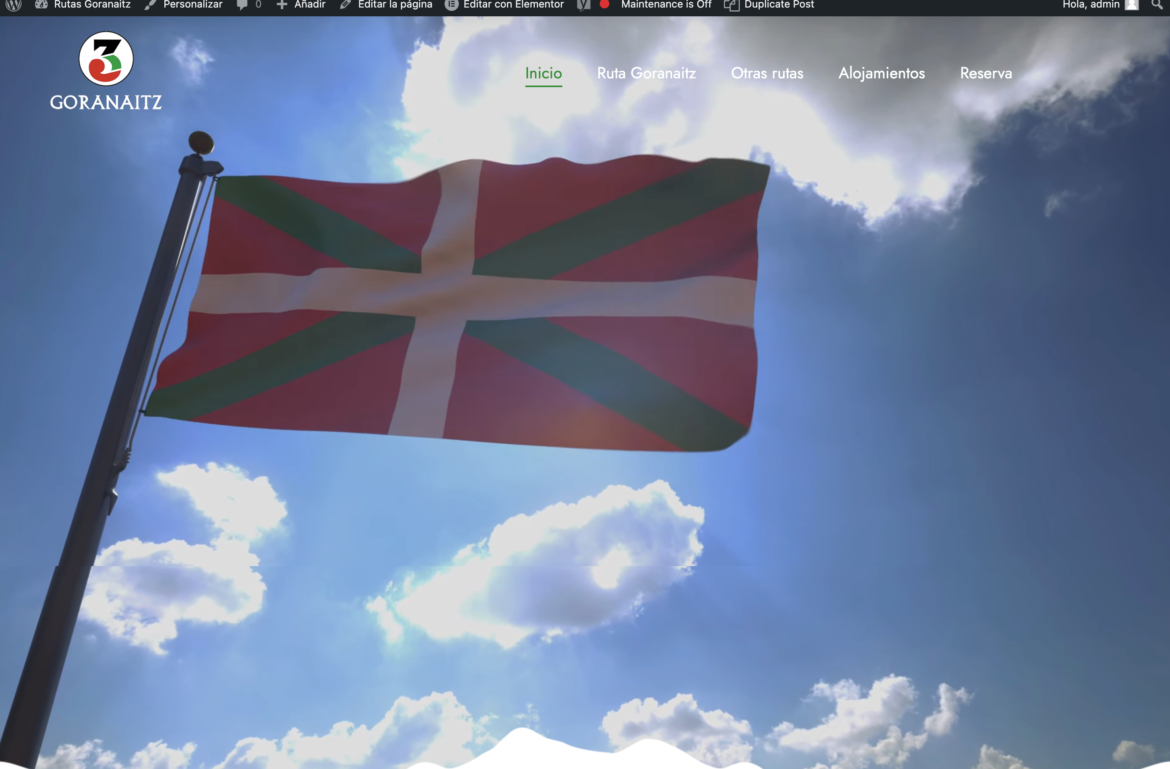This screenshot has height=769, width=1170.
Task: Open the Hola, admin account menu
Action: pyautogui.click(x=1090, y=5)
